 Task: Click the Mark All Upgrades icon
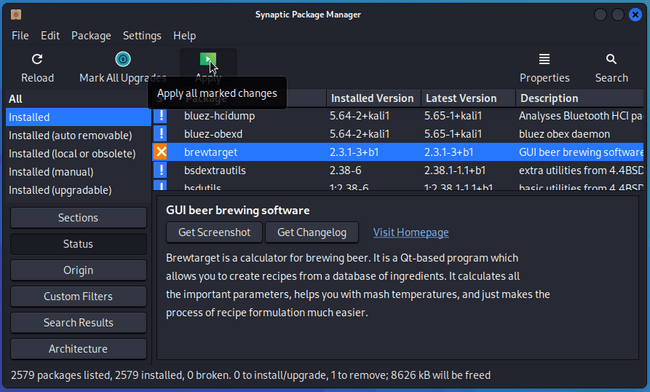coord(123,59)
